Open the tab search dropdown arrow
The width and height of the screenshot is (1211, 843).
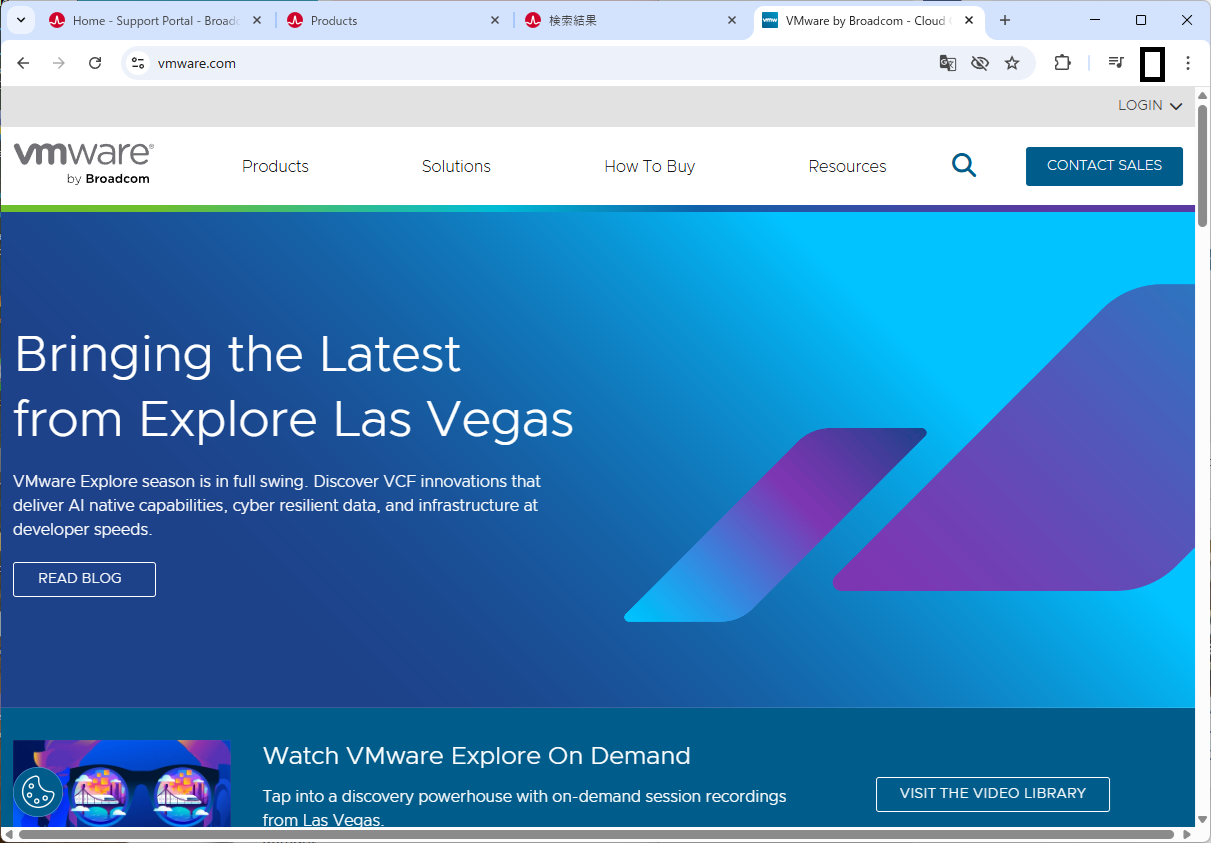pyautogui.click(x=20, y=20)
